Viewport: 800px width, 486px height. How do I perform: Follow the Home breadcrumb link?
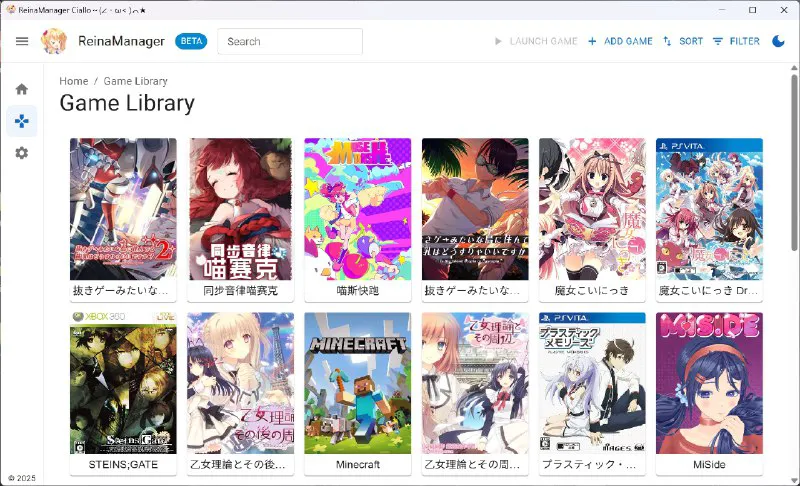[73, 81]
